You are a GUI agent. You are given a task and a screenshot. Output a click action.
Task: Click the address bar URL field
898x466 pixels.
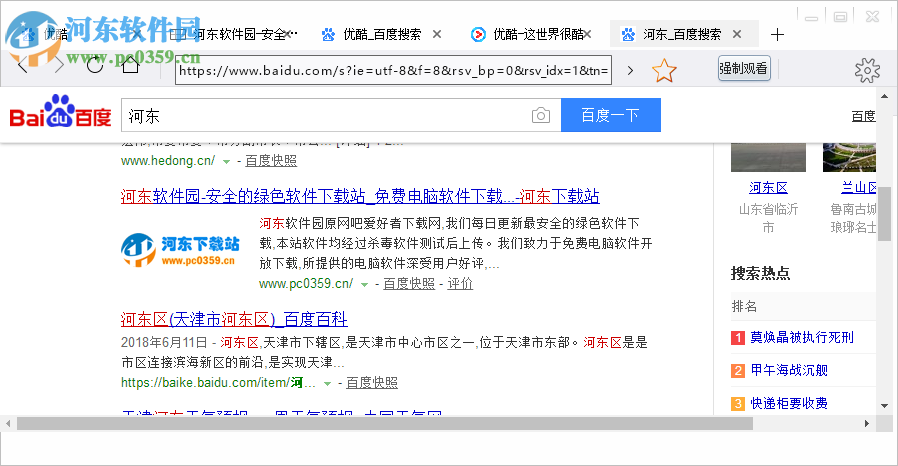pyautogui.click(x=393, y=70)
